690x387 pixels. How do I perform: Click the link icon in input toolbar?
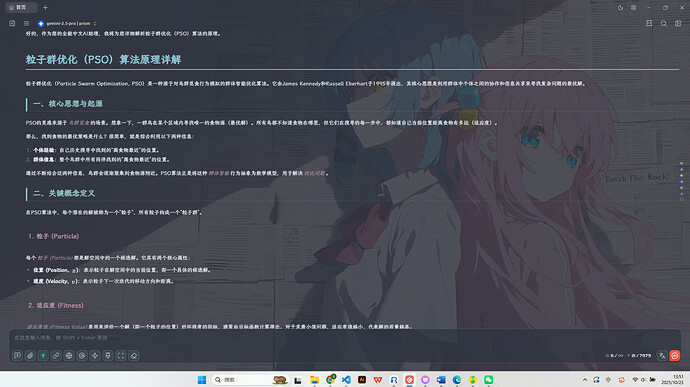tap(56, 355)
